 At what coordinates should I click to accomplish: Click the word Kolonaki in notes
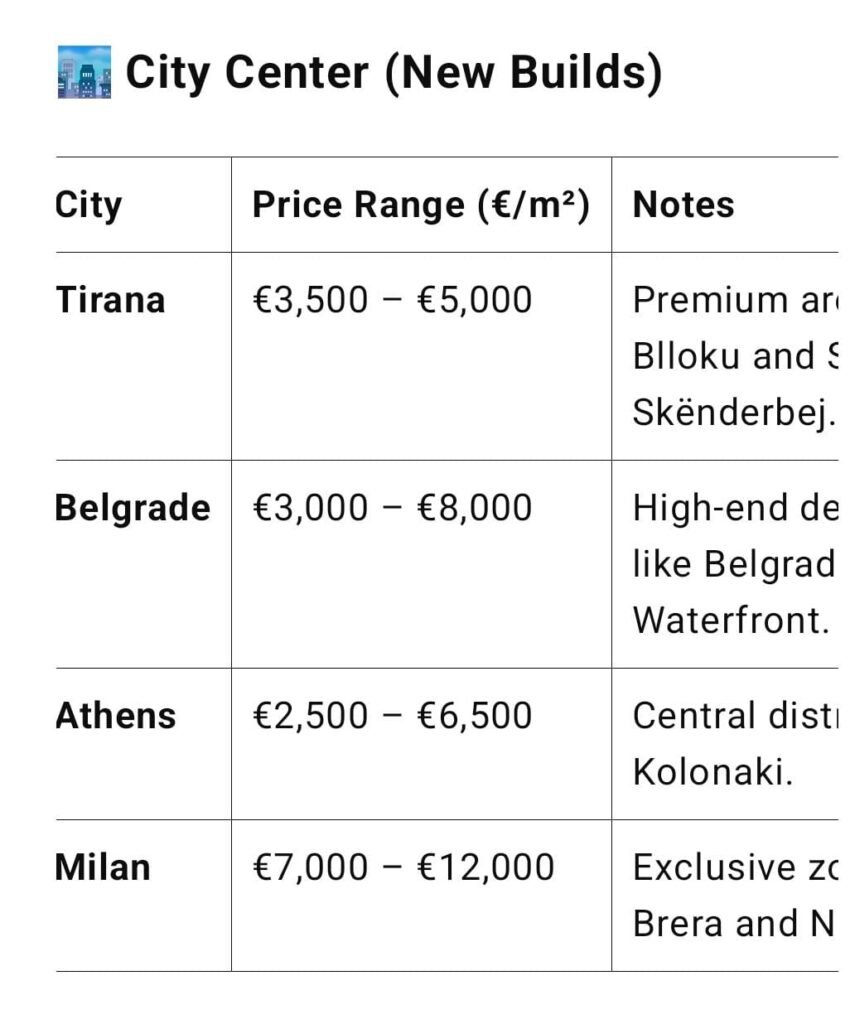pos(710,772)
